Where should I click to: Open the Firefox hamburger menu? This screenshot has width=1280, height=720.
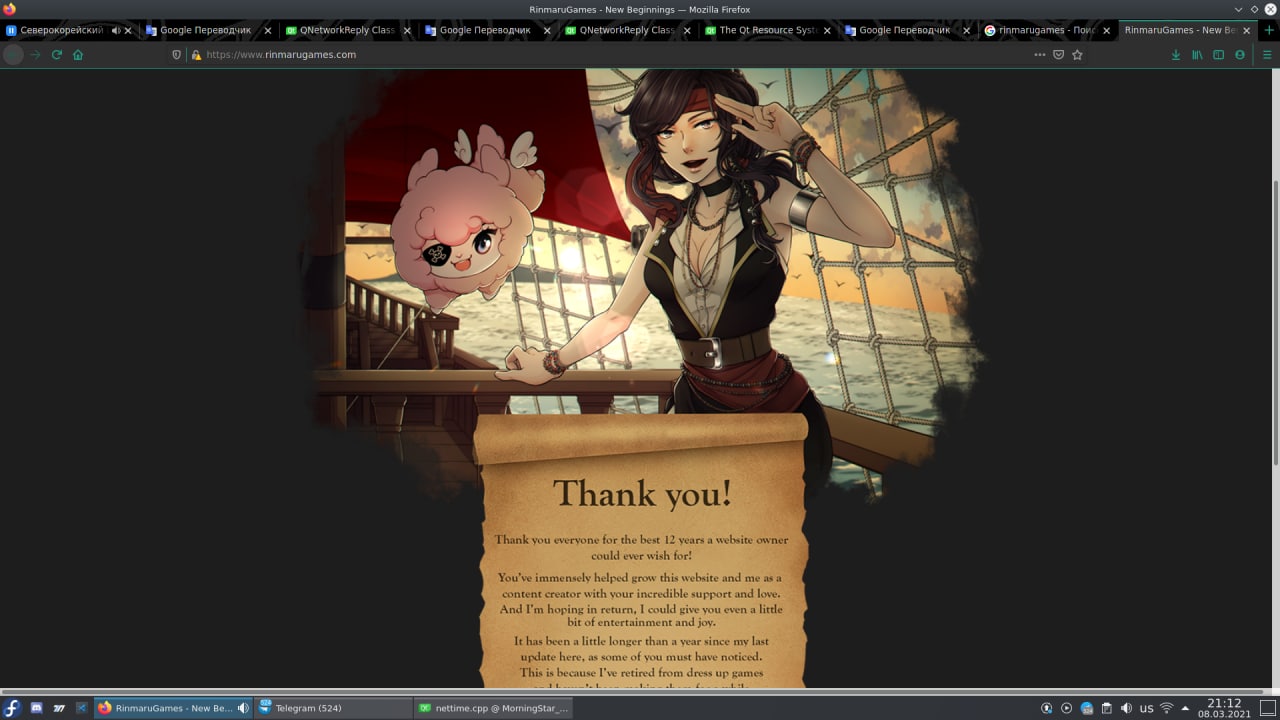(x=1267, y=55)
